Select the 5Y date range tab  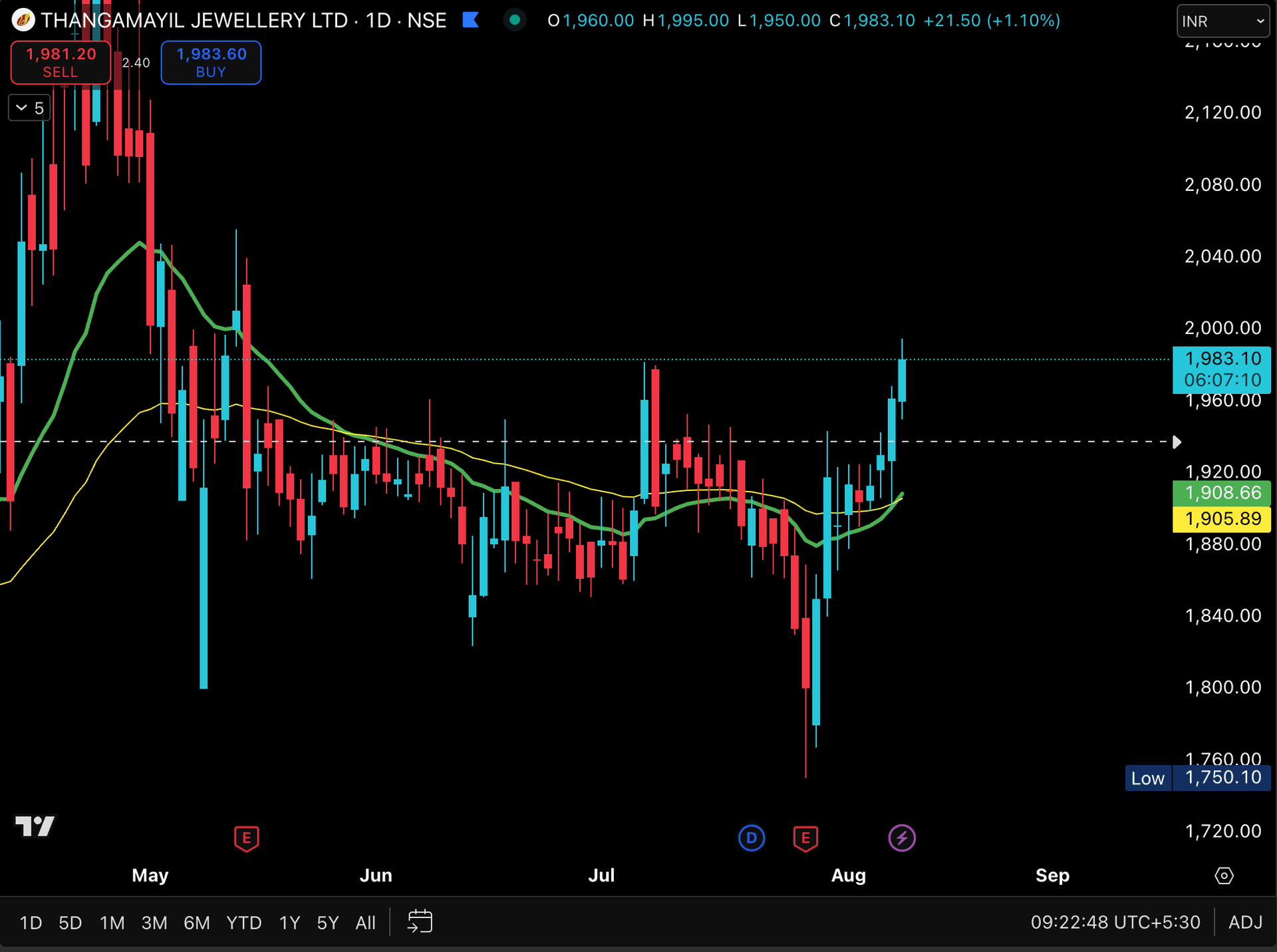click(328, 923)
